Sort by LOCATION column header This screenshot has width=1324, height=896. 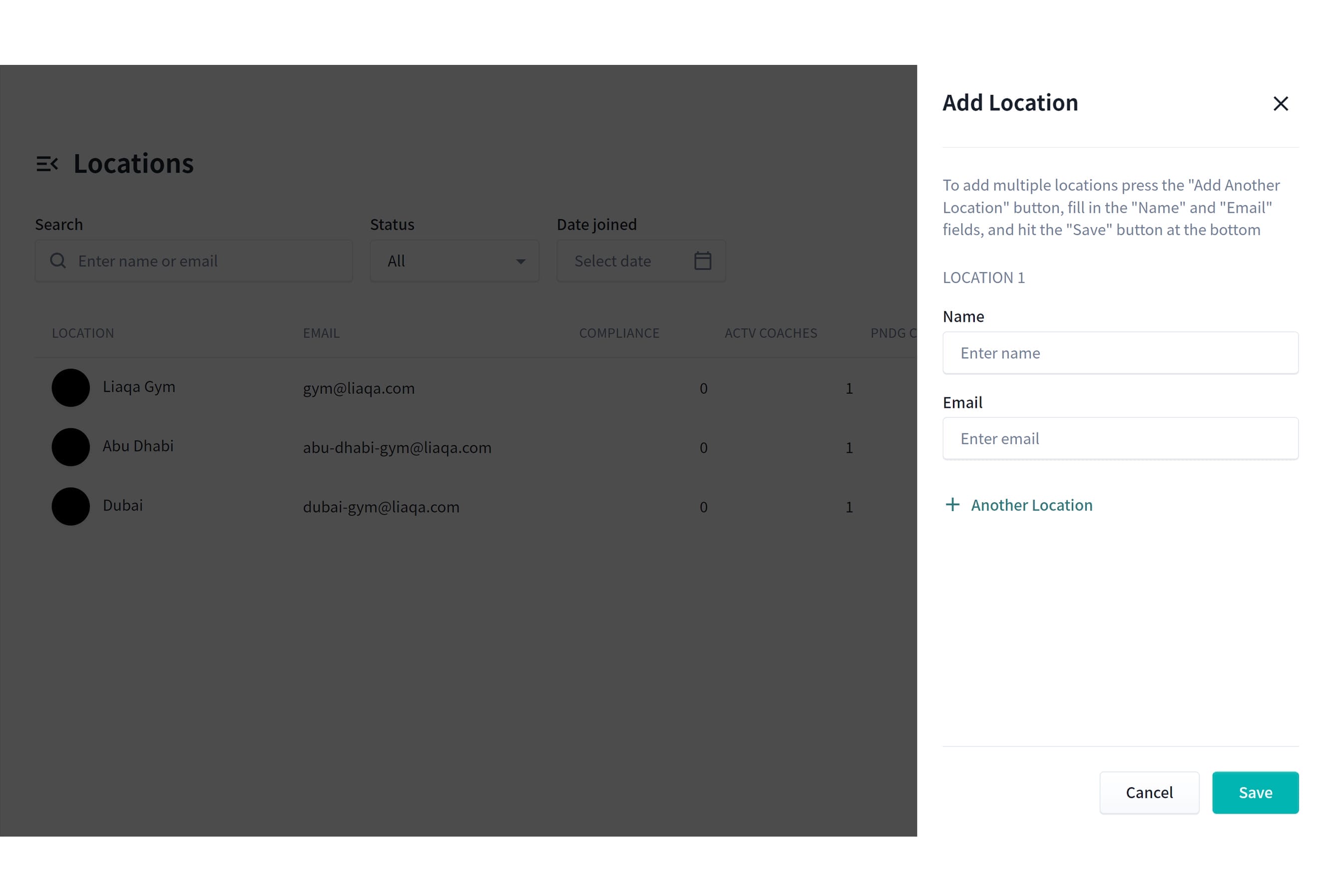point(82,333)
